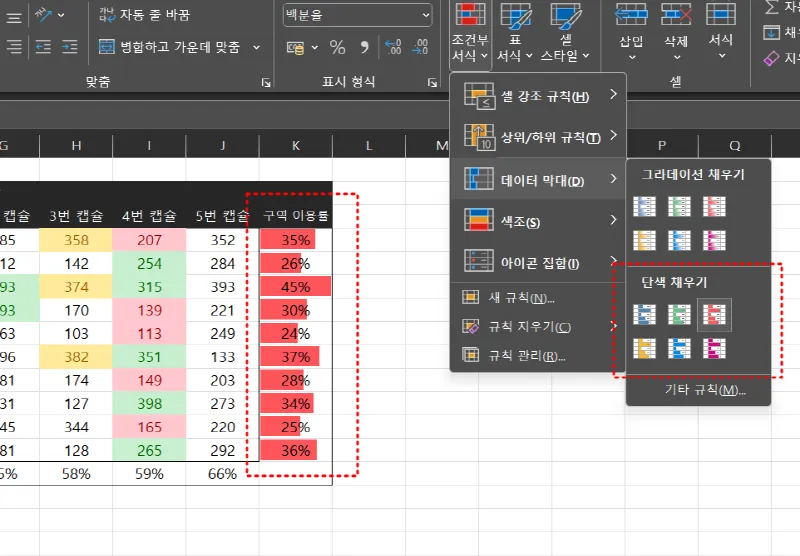Click the cell showing 24% data bar

(x=296, y=334)
